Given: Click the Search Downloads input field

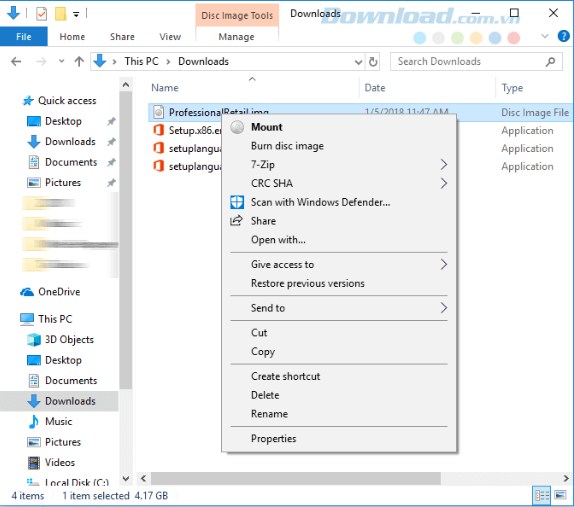Looking at the screenshot, I should click(x=469, y=61).
